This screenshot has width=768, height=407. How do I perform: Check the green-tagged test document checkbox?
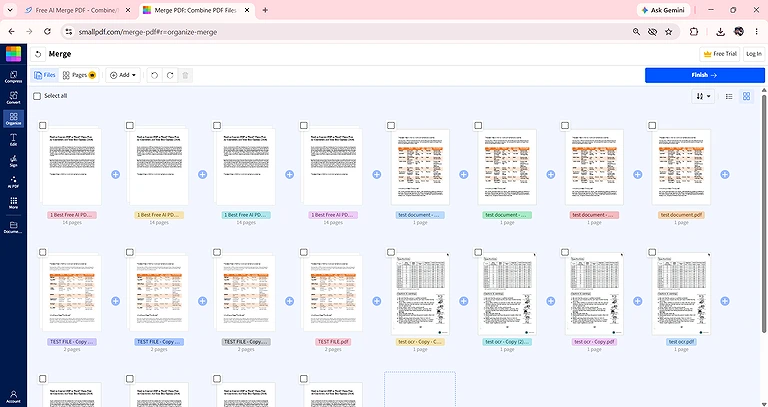[x=478, y=125]
